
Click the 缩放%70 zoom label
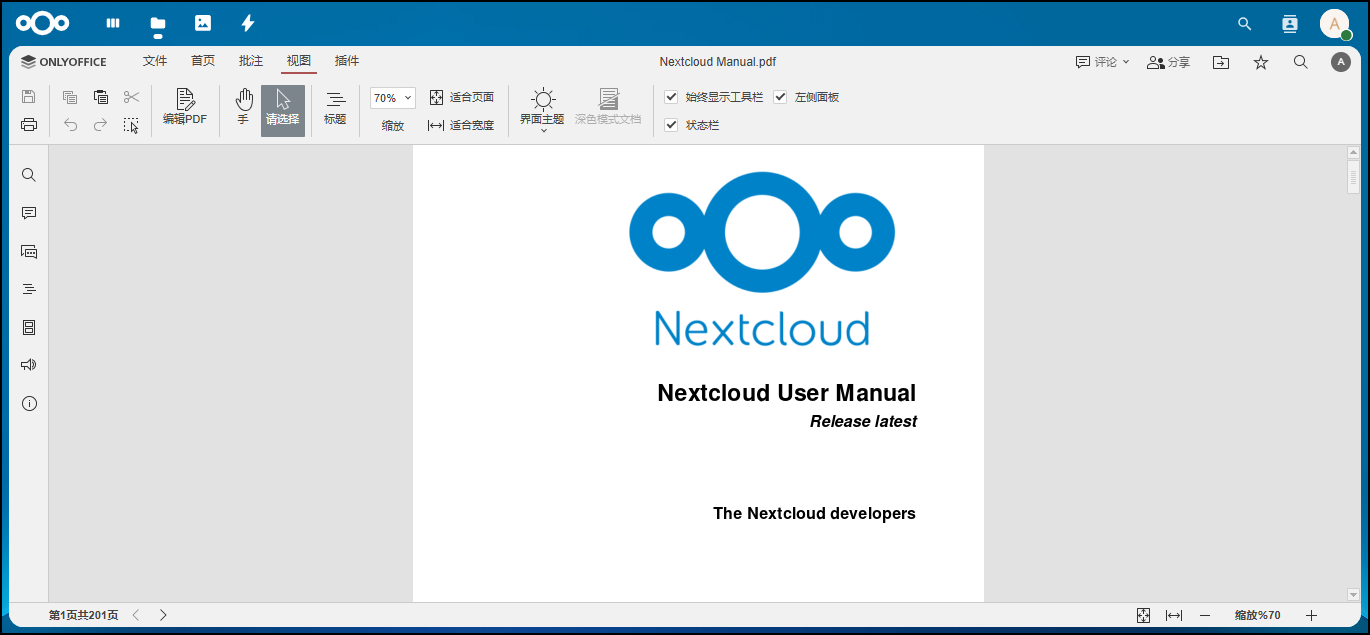click(1257, 615)
